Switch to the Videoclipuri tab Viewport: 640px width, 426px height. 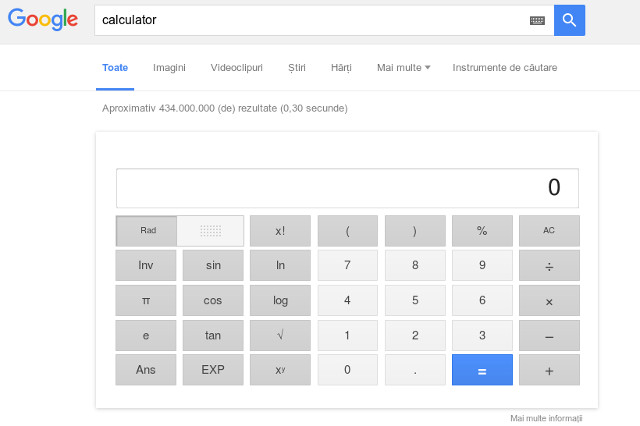[236, 68]
